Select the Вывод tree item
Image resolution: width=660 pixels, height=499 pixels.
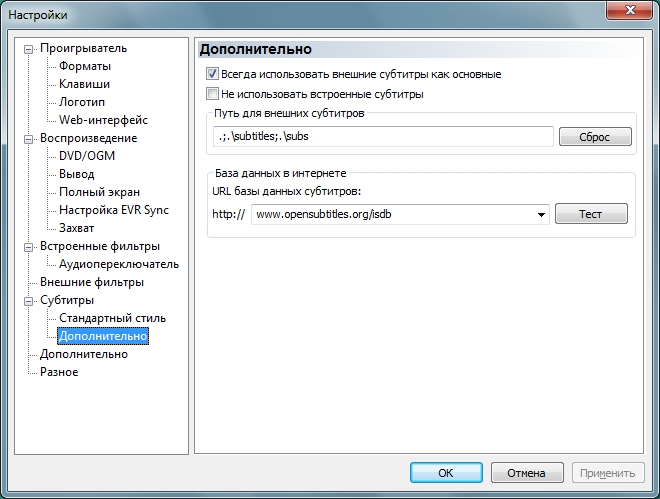click(x=77, y=174)
